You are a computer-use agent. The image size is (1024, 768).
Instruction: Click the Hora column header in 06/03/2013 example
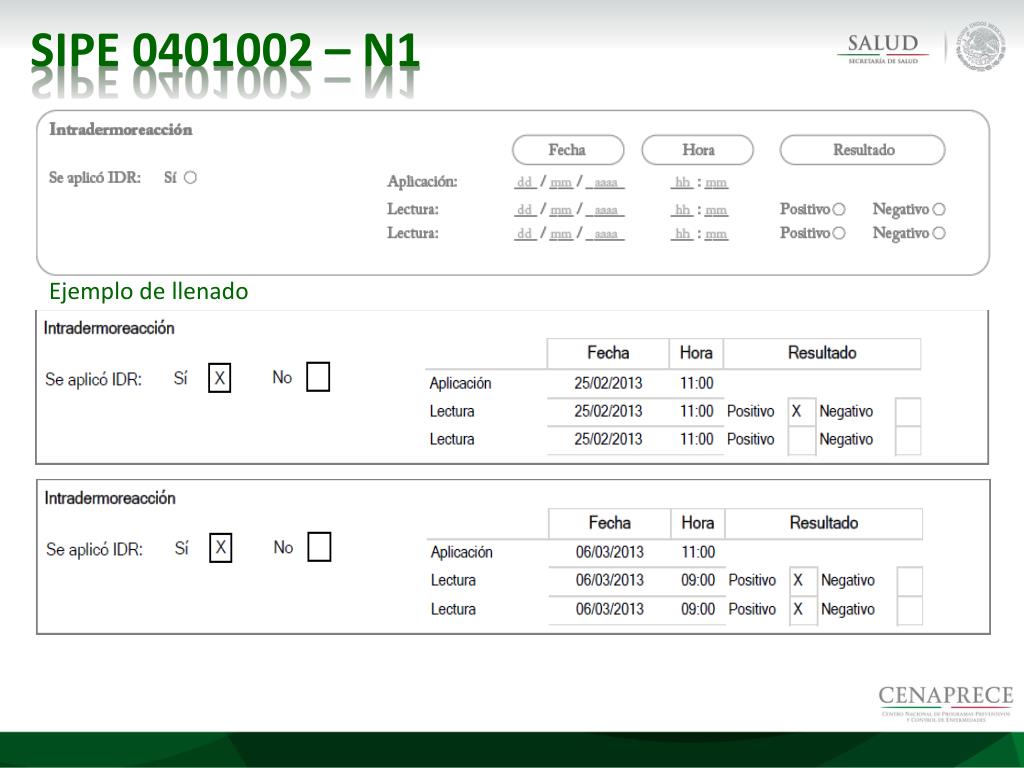pos(697,523)
